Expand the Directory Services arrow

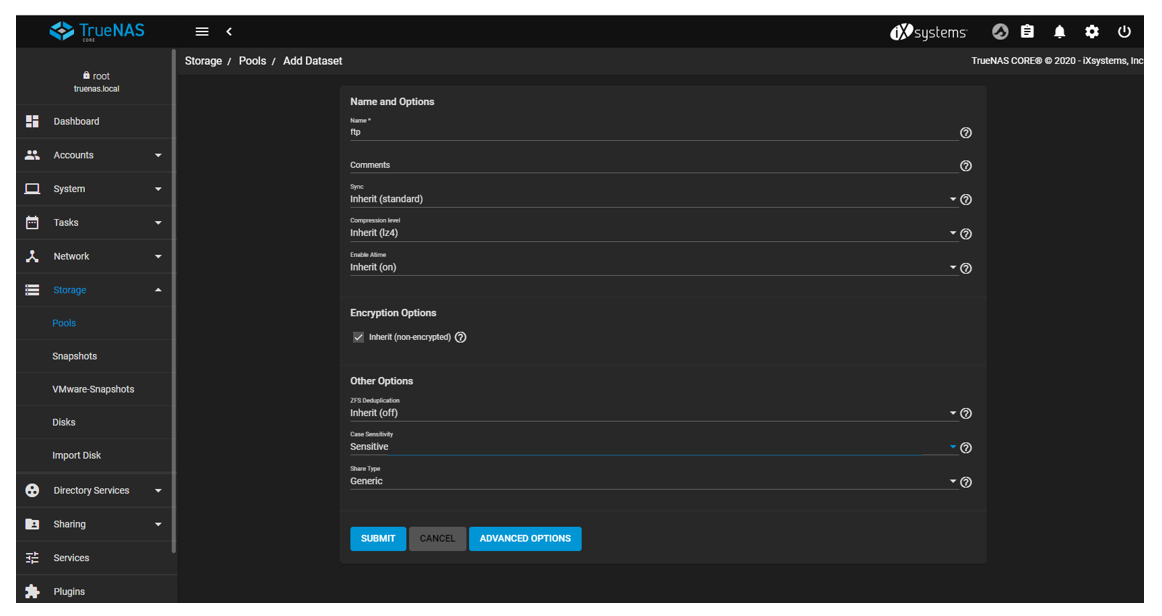pos(158,490)
